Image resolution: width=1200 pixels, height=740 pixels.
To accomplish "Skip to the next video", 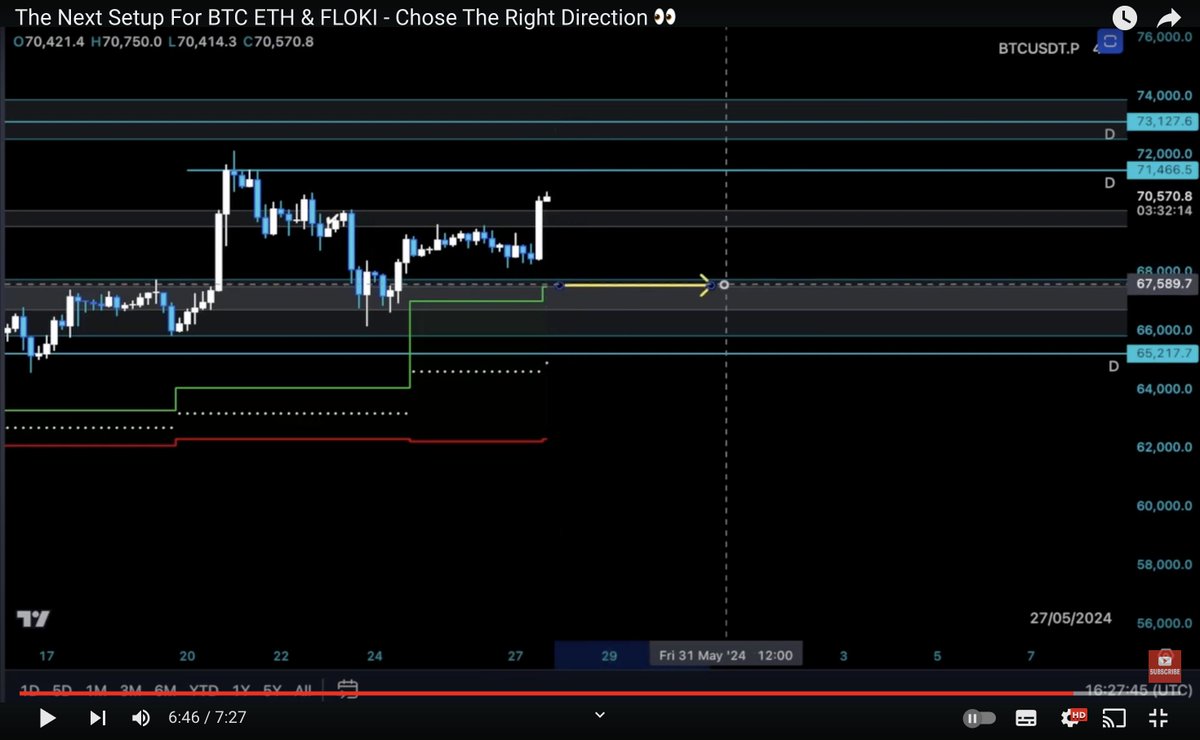I will (97, 717).
